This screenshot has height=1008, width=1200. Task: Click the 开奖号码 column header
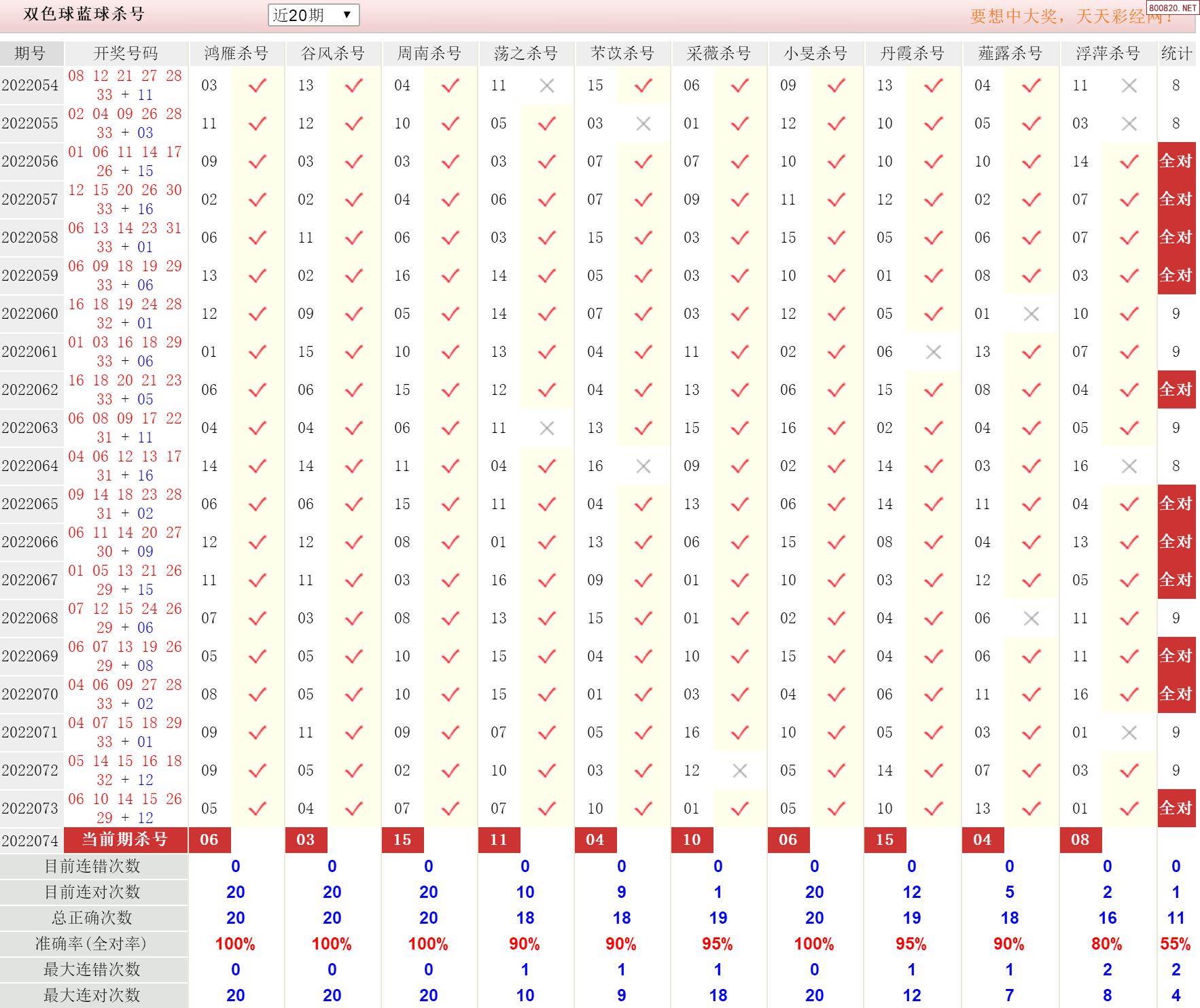(x=126, y=53)
